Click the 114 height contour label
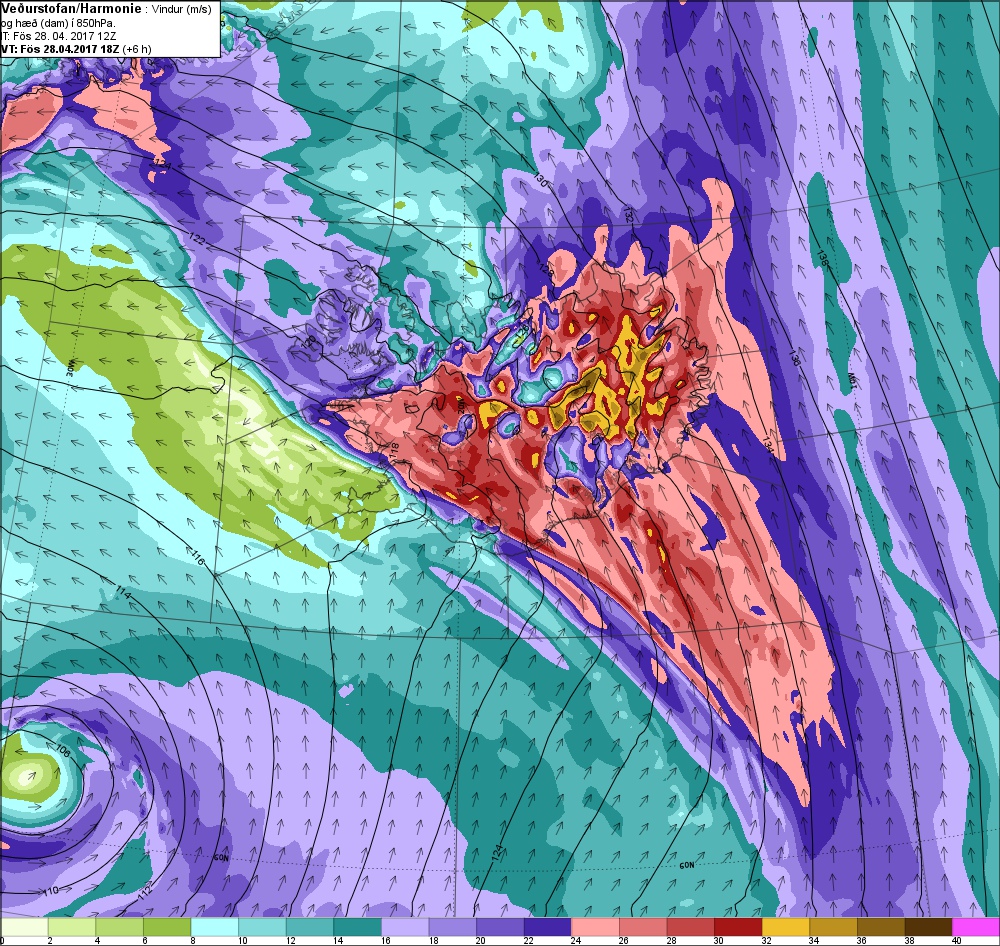Image resolution: width=1000 pixels, height=946 pixels. click(x=123, y=592)
